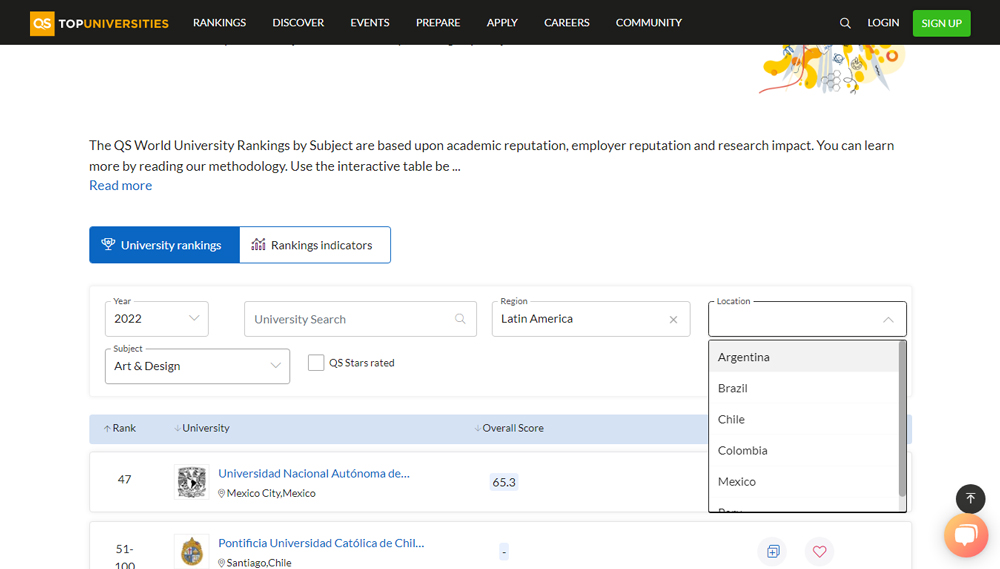Image resolution: width=1000 pixels, height=569 pixels.
Task: Click the rank 47 cell
Action: [124, 479]
